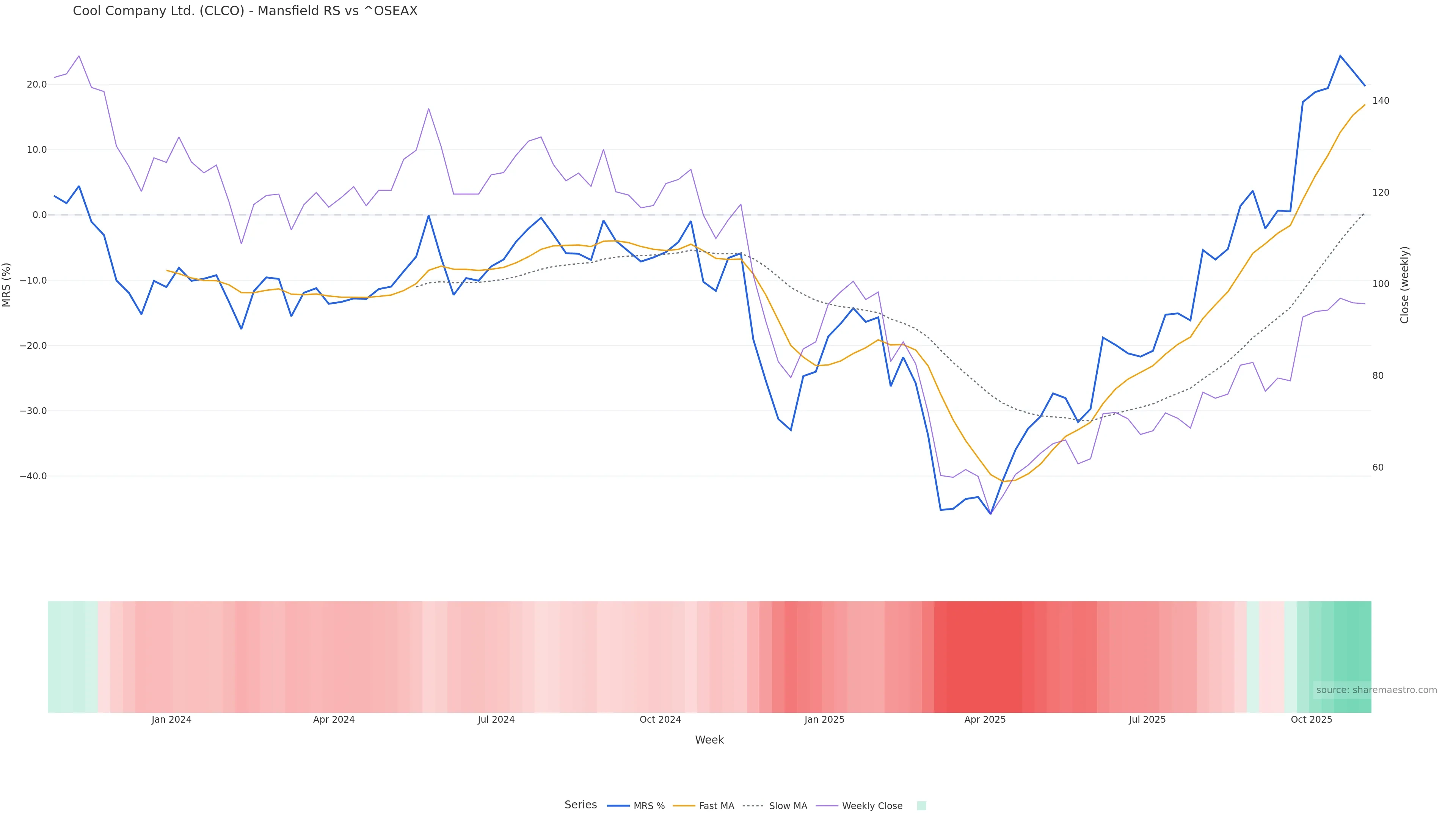
Task: Click the Close (weekly) right axis title
Action: tap(1404, 285)
